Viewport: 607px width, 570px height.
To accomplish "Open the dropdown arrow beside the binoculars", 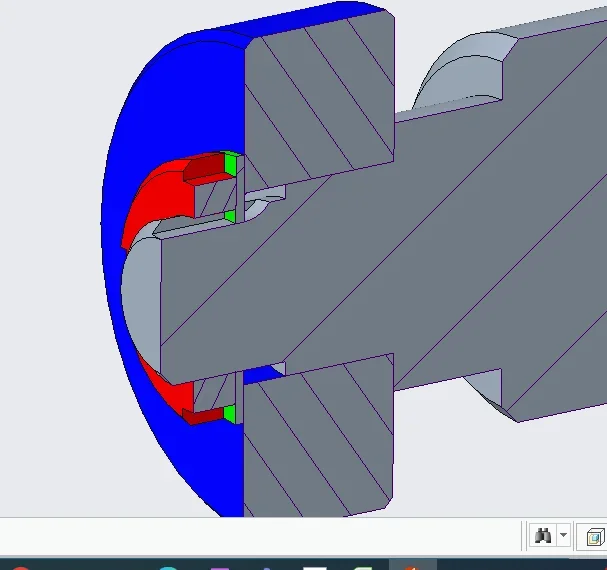I will coord(565,536).
